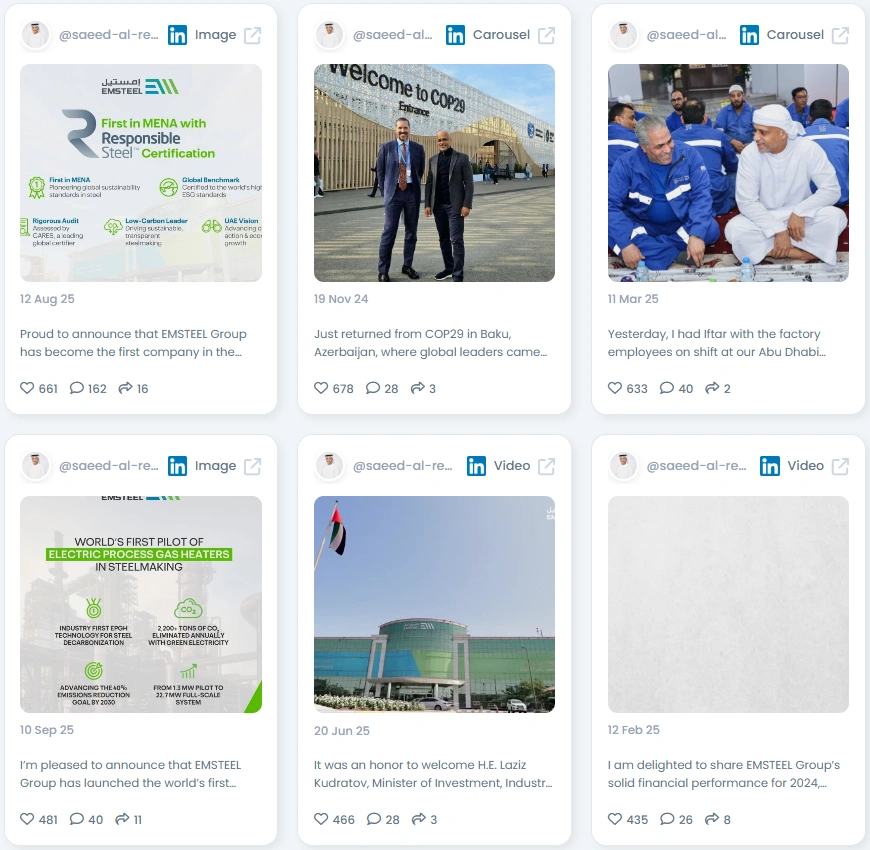Click LinkedIn icon on Iftar post card
This screenshot has width=870, height=850.
click(x=749, y=35)
